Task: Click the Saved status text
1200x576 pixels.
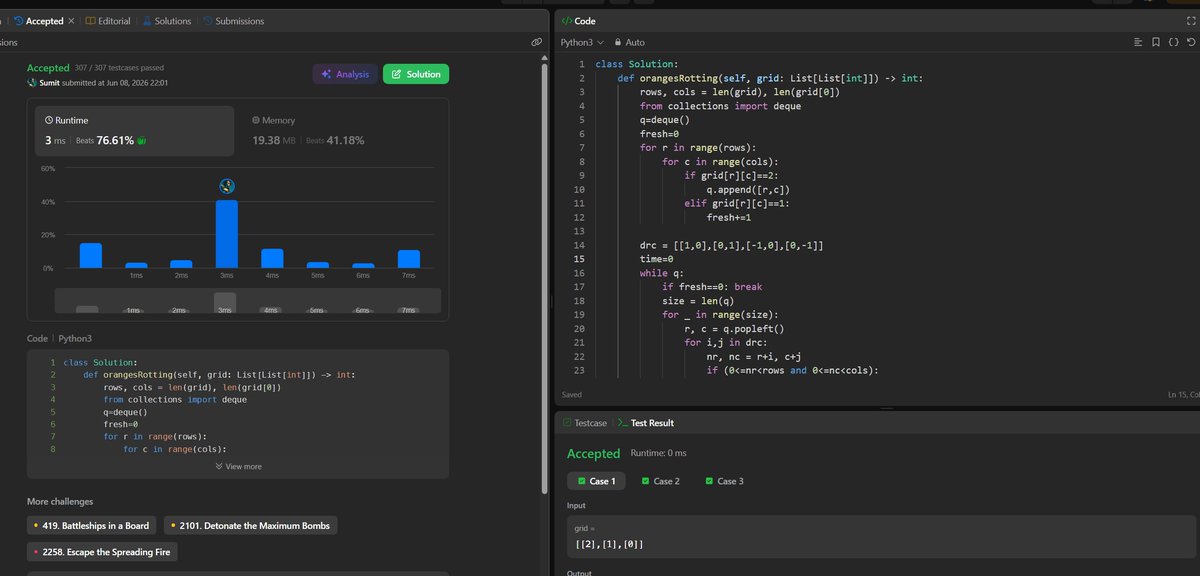Action: click(572, 395)
